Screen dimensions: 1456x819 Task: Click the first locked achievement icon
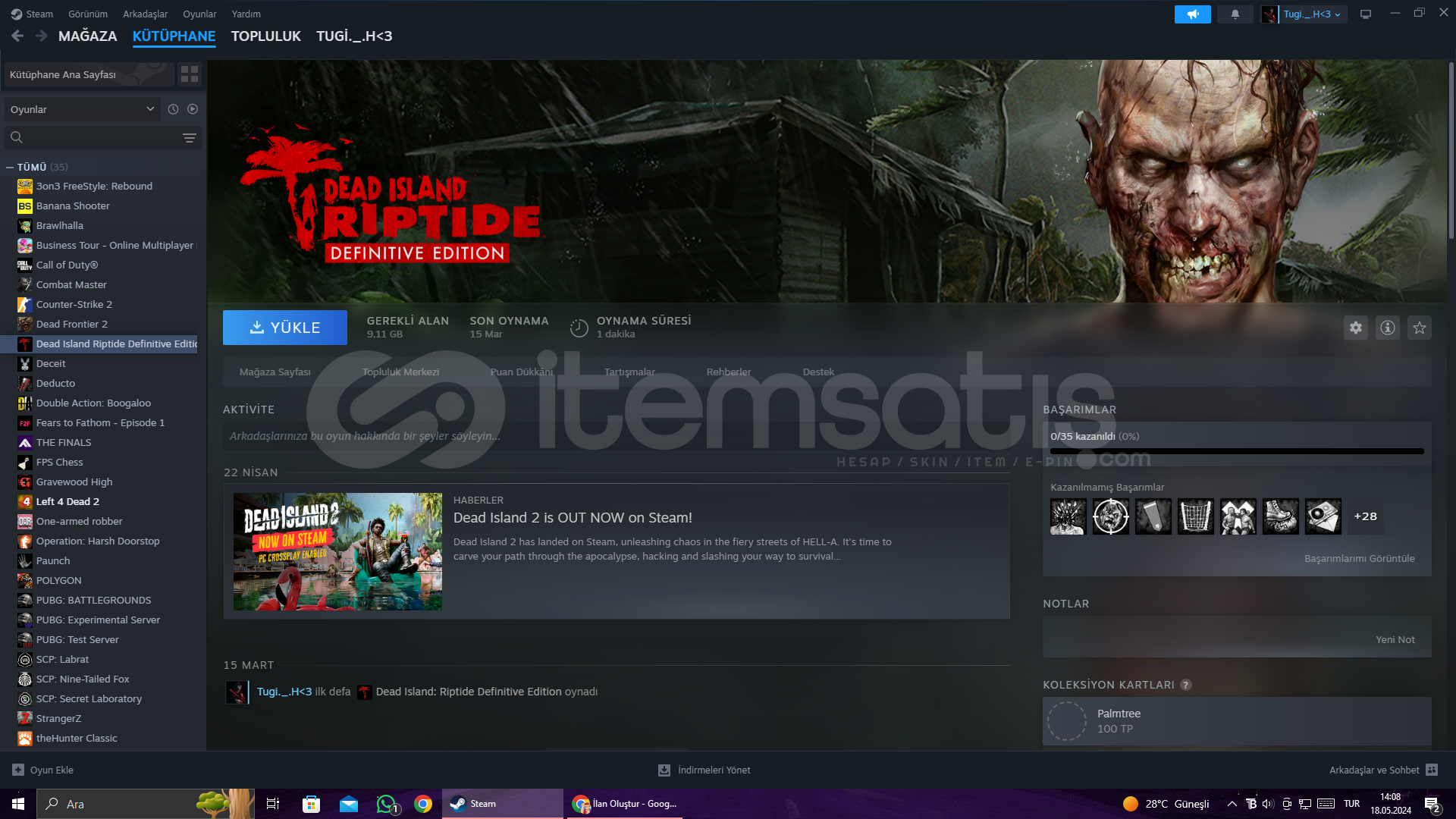pyautogui.click(x=1068, y=516)
